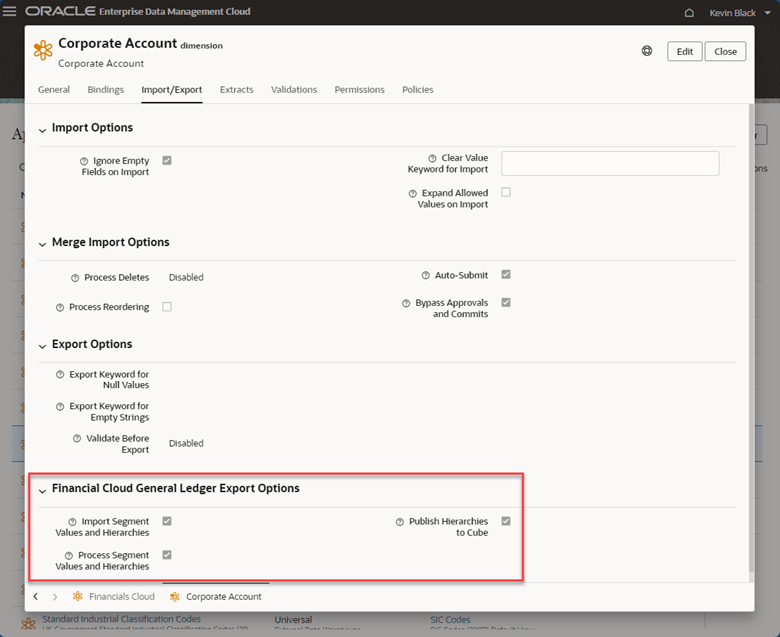Screen dimensions: 780x637
Task: Show help for Export Keyword for Empty Strings
Action: click(60, 407)
